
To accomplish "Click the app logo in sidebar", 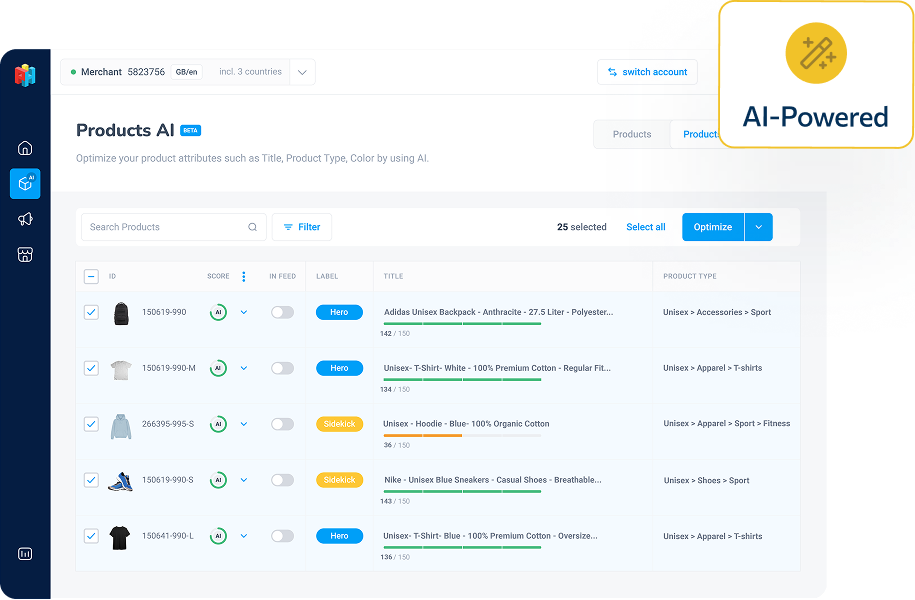I will pyautogui.click(x=25, y=75).
